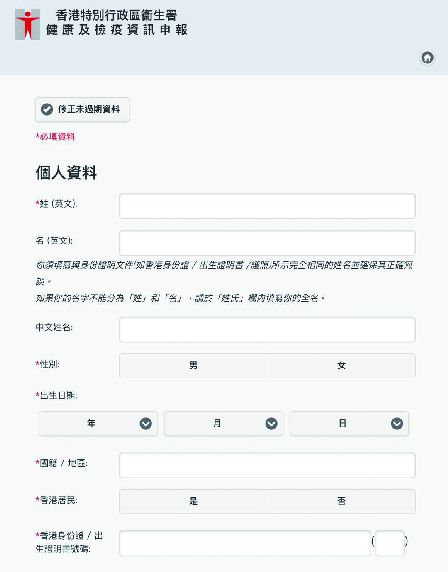448x572 pixels.
Task: Focus the 名 (英文) given name field
Action: click(267, 243)
